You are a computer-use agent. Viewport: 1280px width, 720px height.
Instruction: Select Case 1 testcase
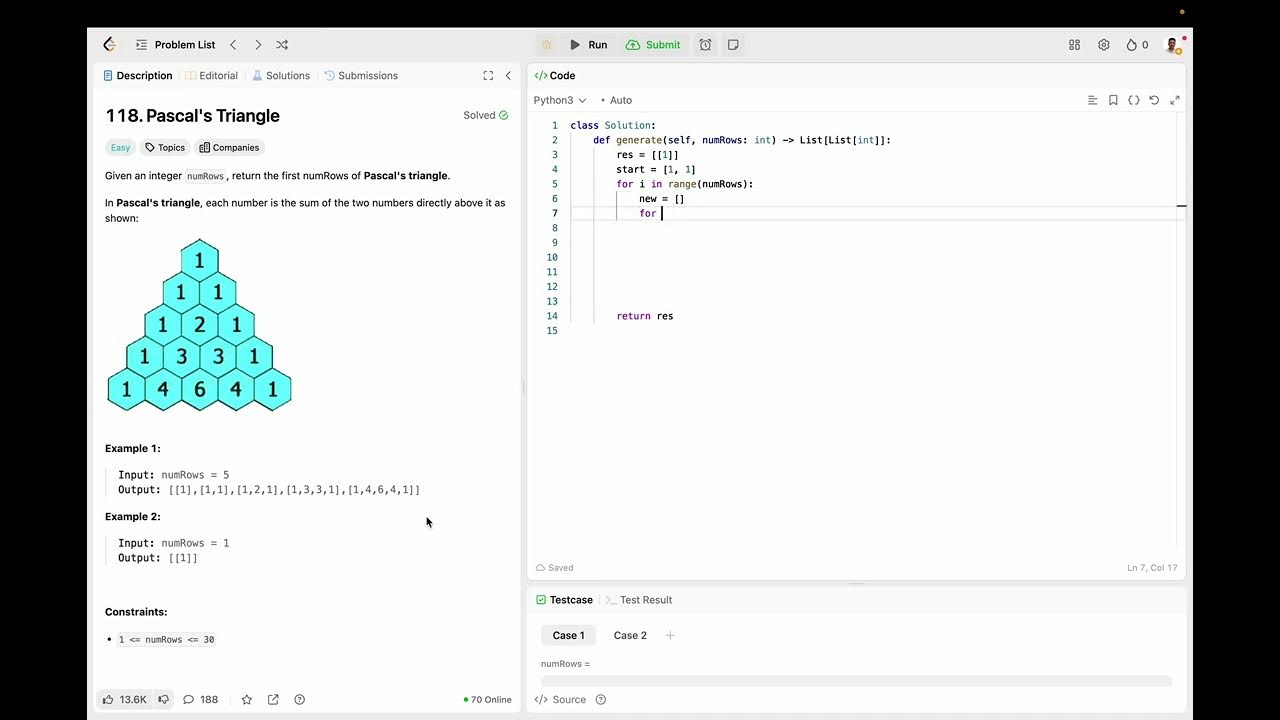[x=569, y=635]
